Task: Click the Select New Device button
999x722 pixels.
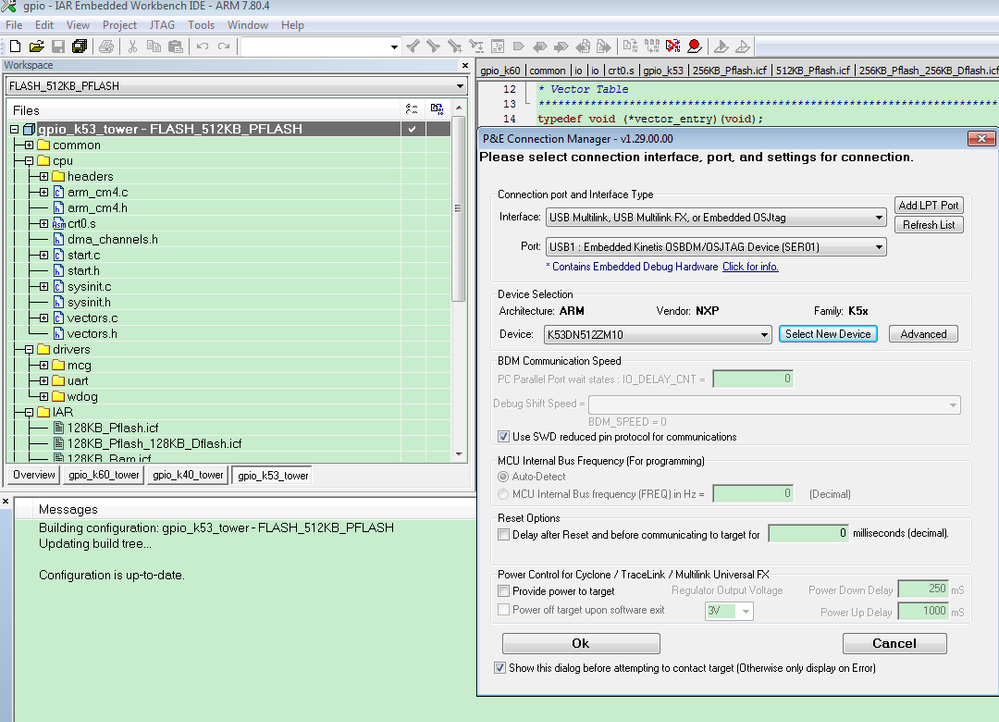Action: (828, 334)
